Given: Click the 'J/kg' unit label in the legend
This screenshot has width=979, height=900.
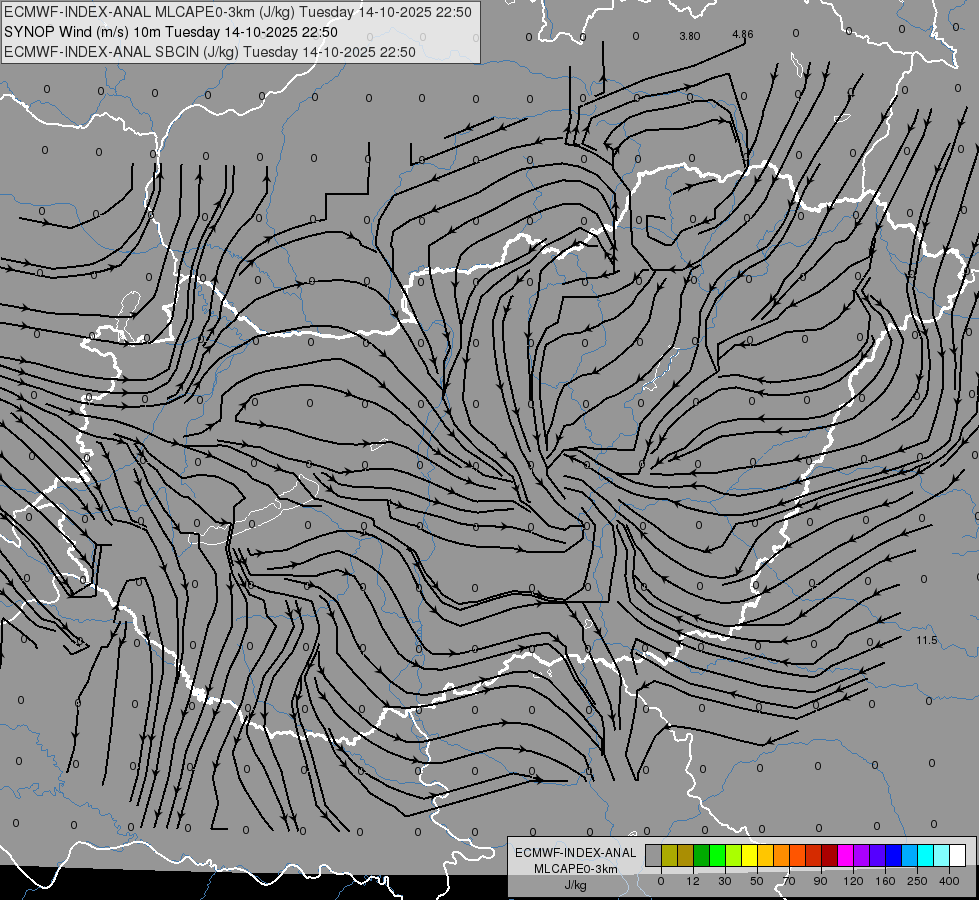Looking at the screenshot, I should (x=575, y=885).
